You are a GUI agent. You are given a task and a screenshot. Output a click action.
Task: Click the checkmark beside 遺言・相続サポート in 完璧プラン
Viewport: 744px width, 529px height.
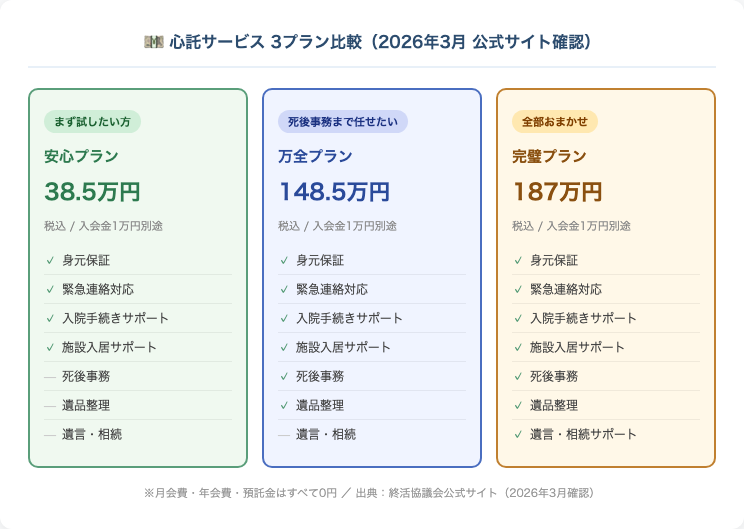point(518,434)
